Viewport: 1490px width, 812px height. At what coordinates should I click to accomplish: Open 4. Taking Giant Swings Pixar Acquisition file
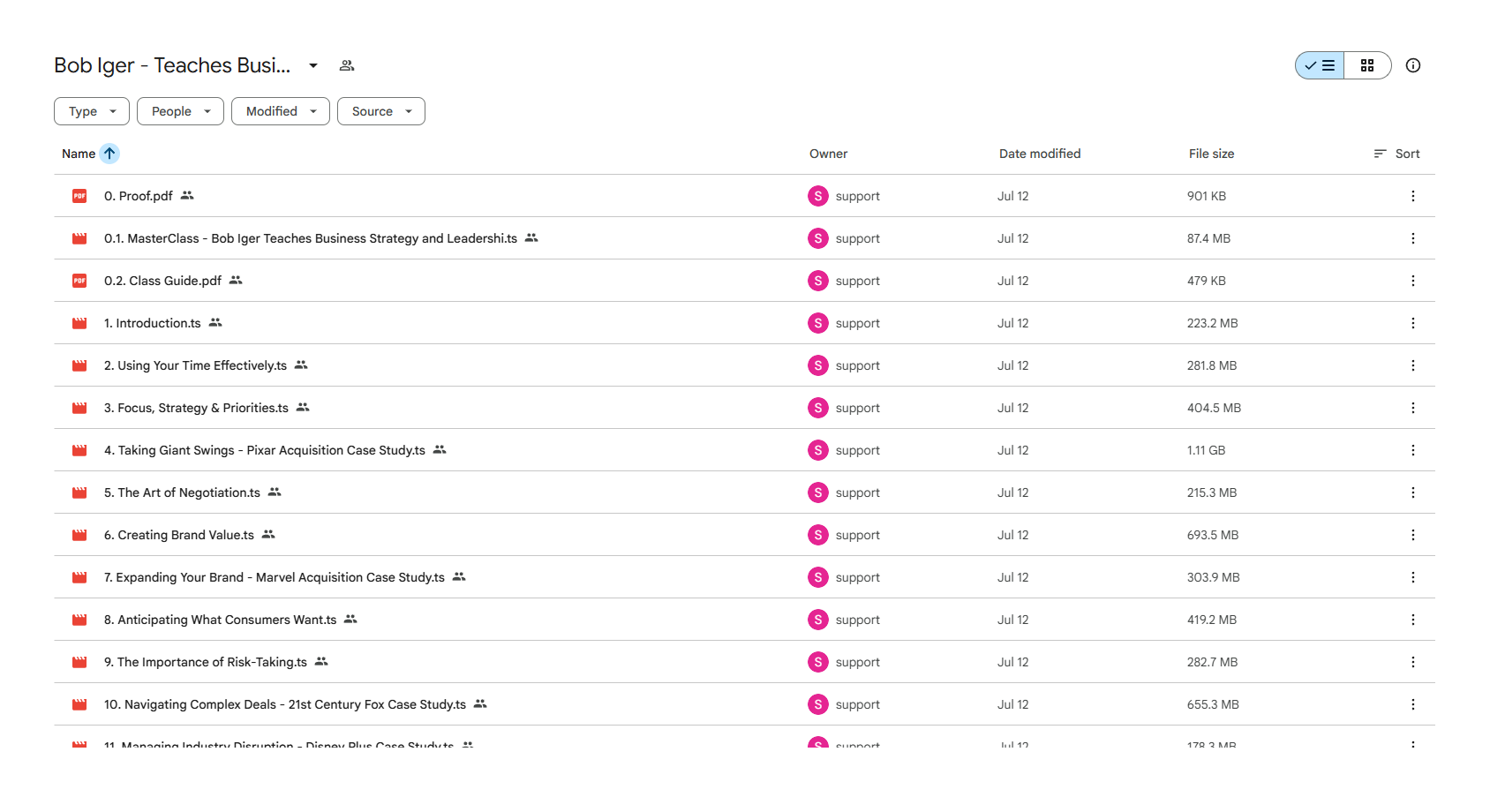[x=265, y=450]
